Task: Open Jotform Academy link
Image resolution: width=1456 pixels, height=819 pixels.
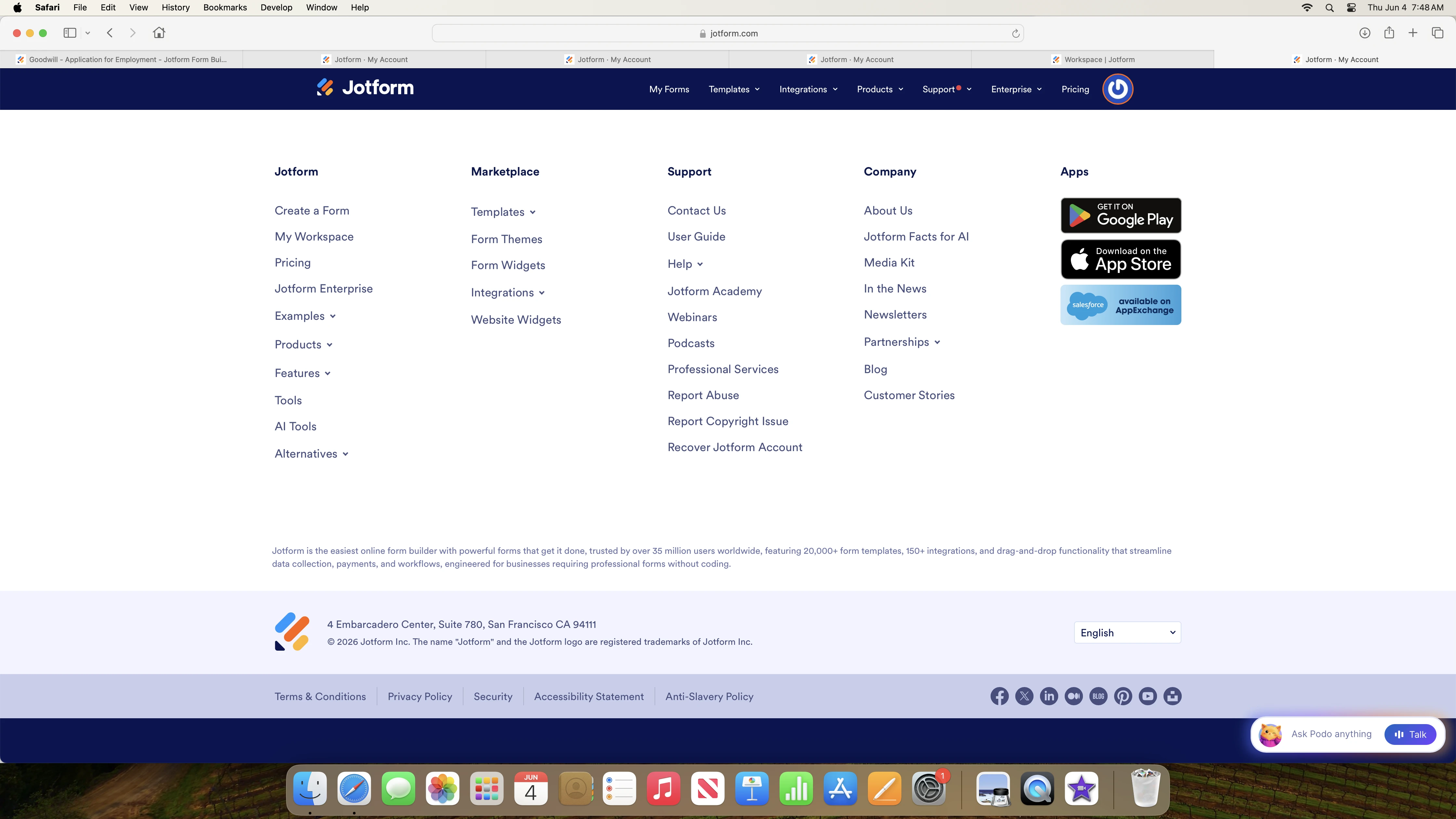Action: pyautogui.click(x=714, y=291)
